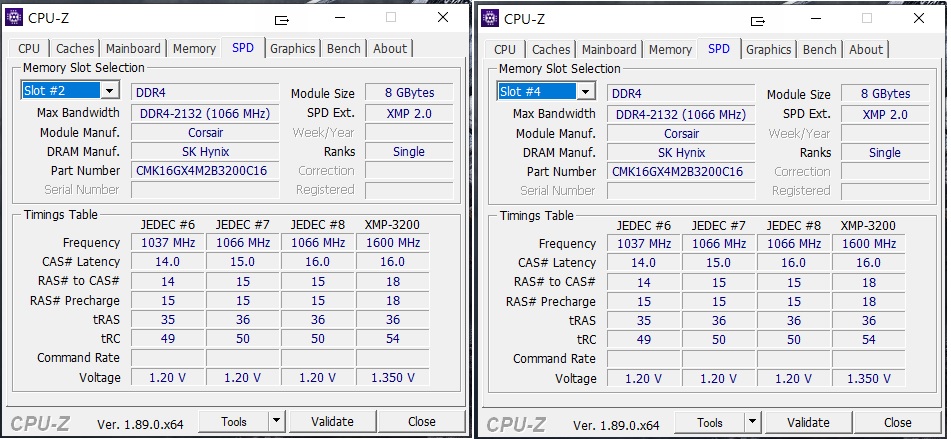Click 1600 MHz frequency cell in right window

pyautogui.click(x=869, y=244)
